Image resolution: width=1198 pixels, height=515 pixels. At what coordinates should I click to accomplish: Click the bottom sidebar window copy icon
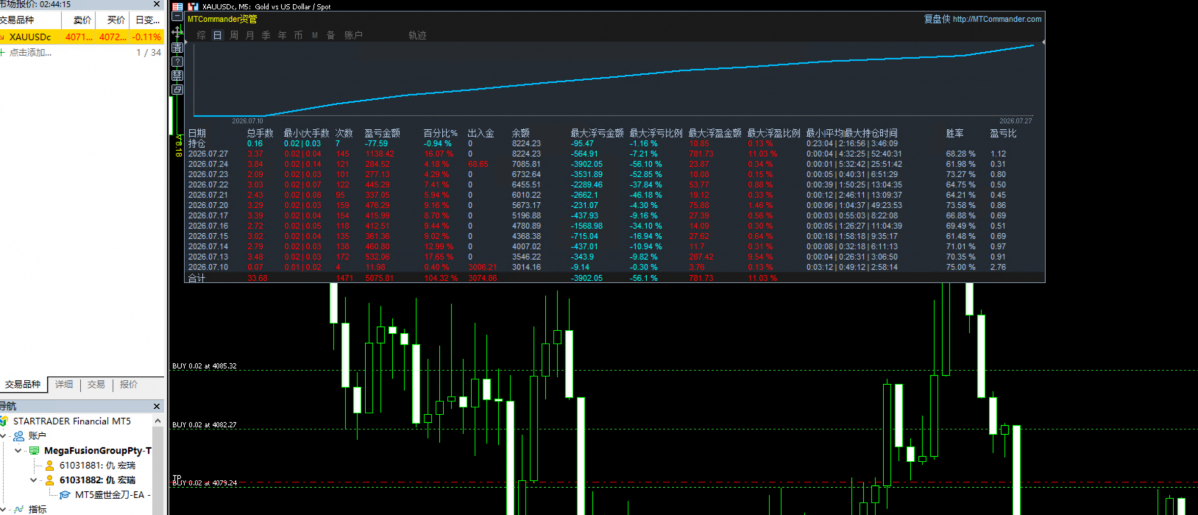pos(177,89)
